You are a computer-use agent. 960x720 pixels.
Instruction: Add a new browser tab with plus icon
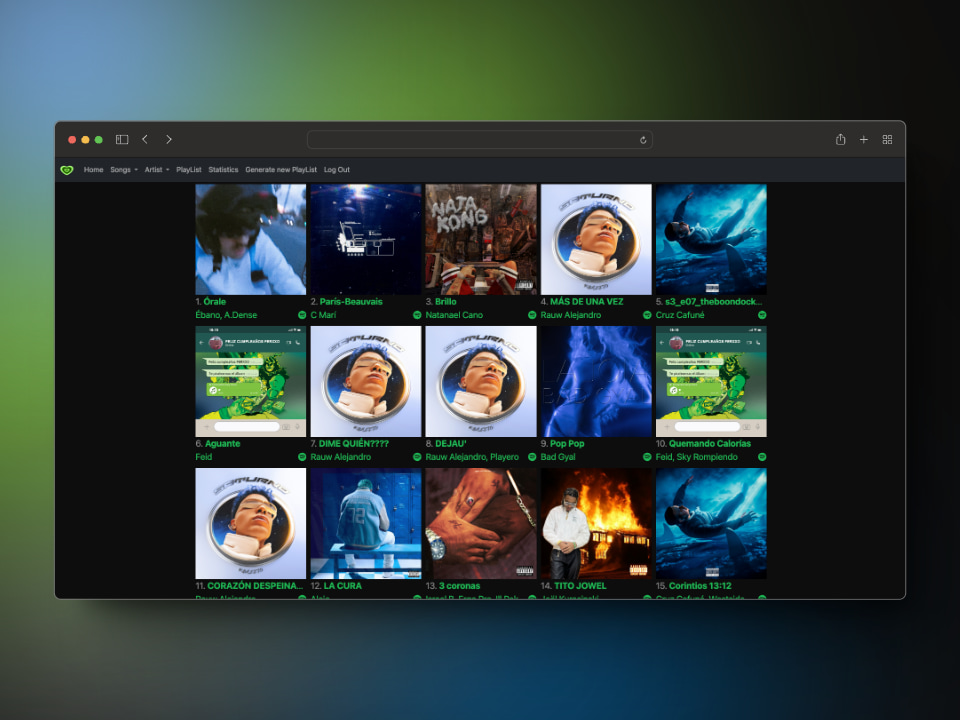coord(864,140)
